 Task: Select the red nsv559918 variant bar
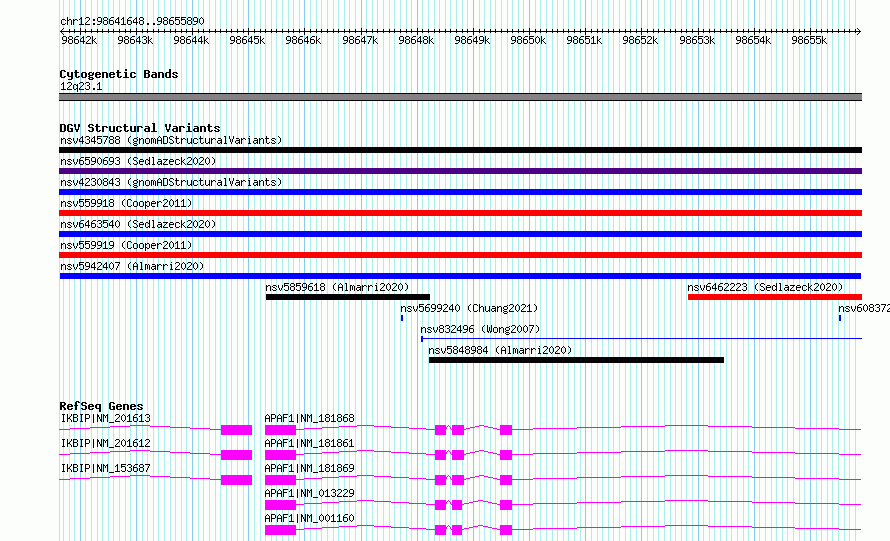tap(460, 213)
